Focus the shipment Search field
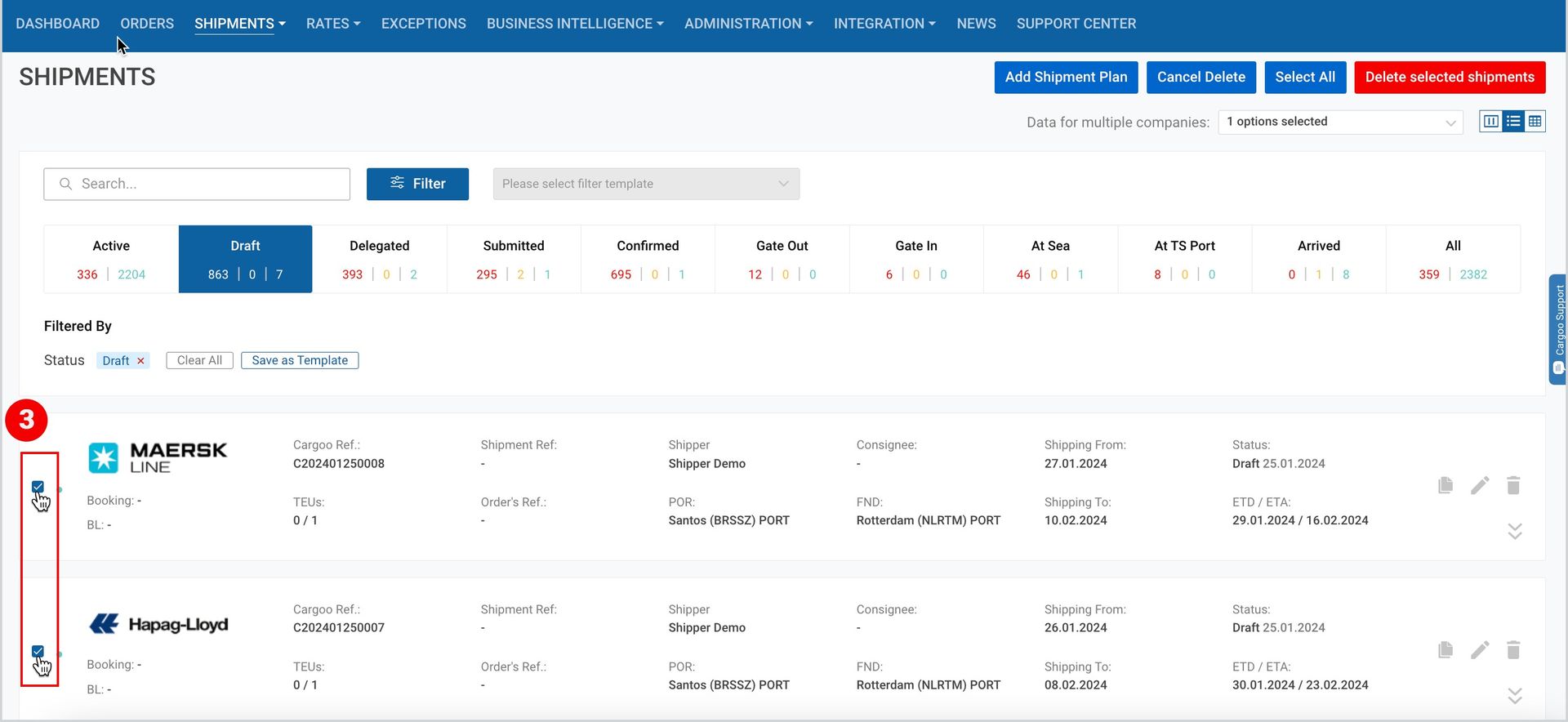 tap(197, 184)
